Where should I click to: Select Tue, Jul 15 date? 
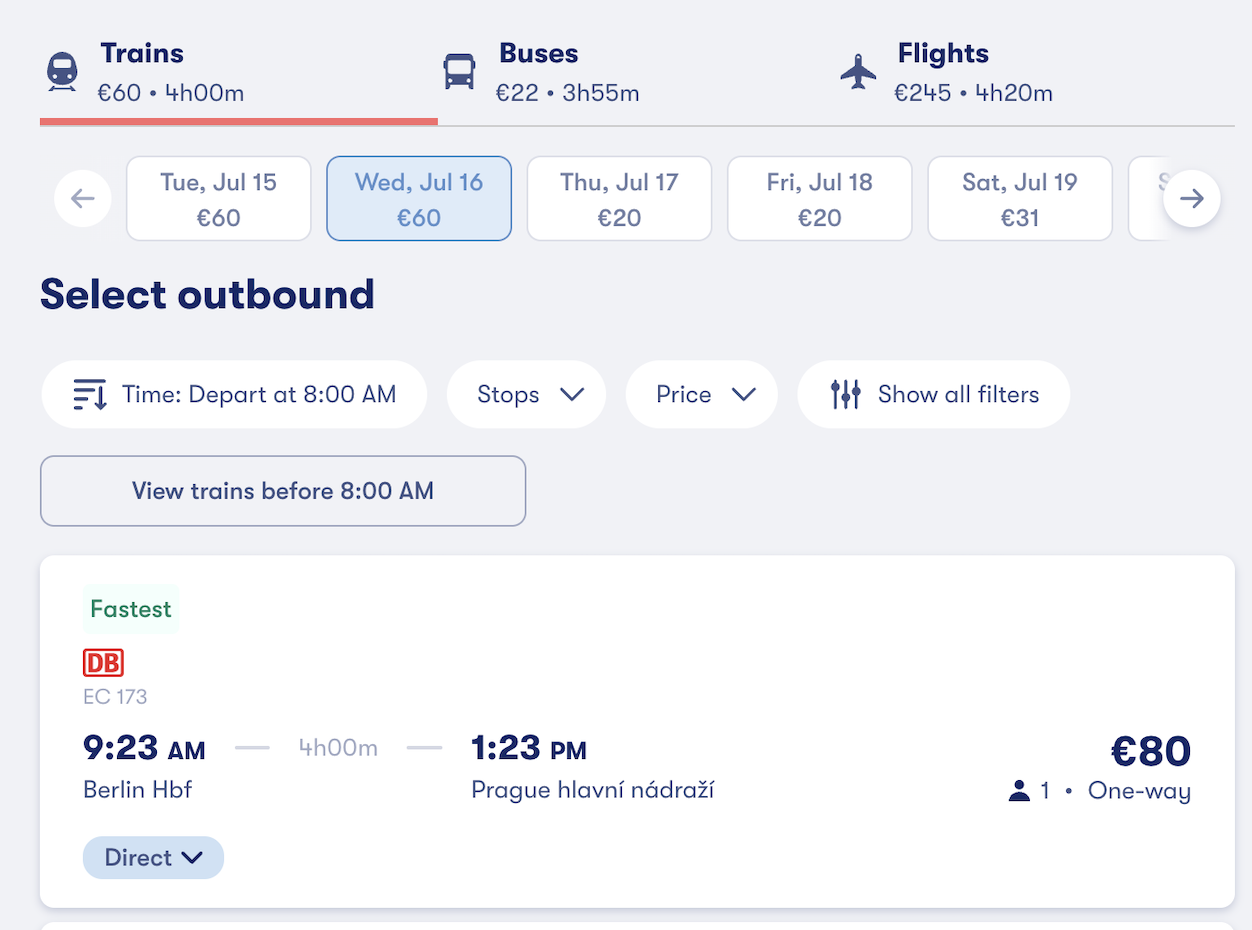click(219, 198)
